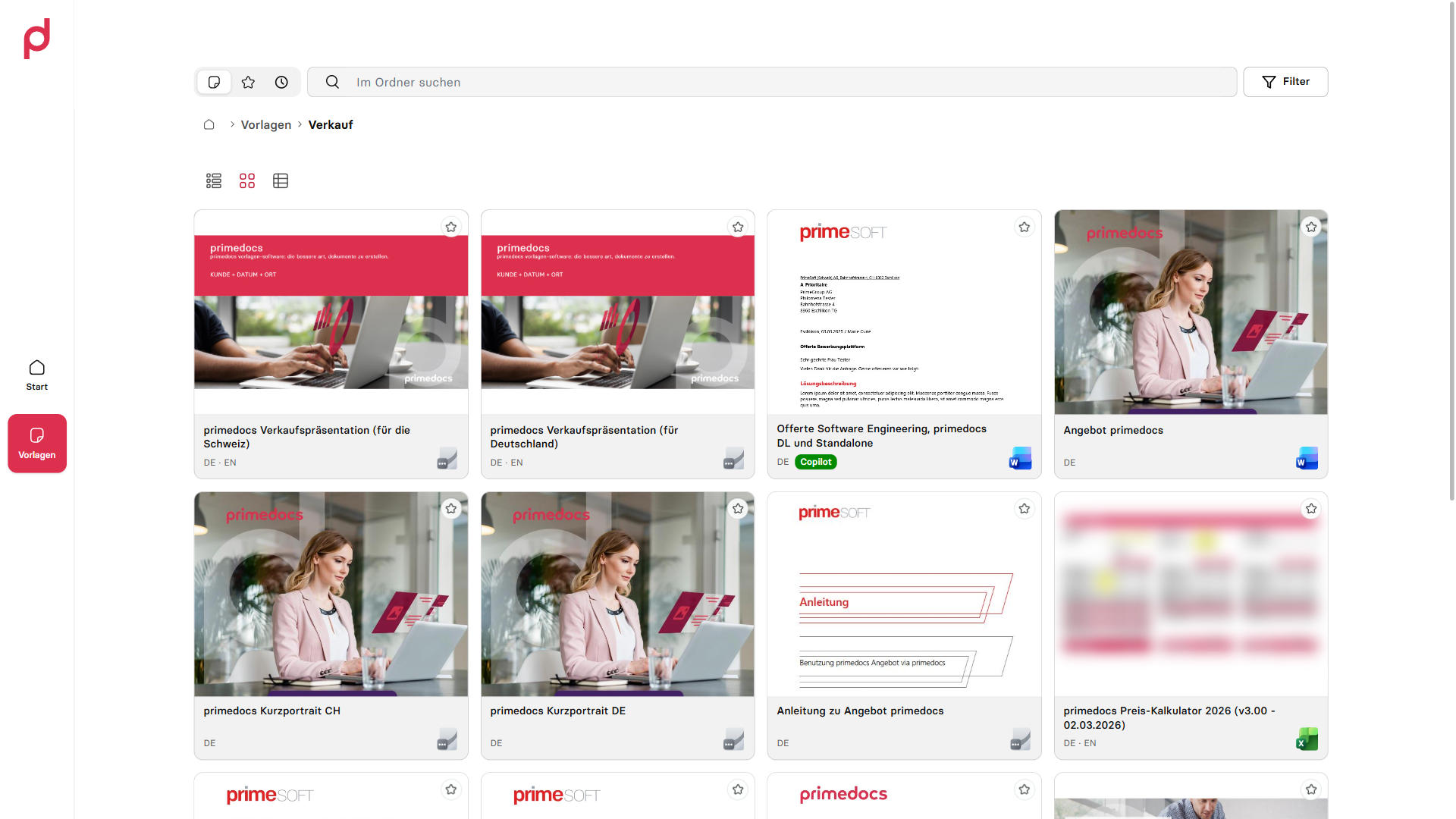The width and height of the screenshot is (1456, 819).
Task: Favorite the Angebot primedocs card
Action: [x=1311, y=227]
